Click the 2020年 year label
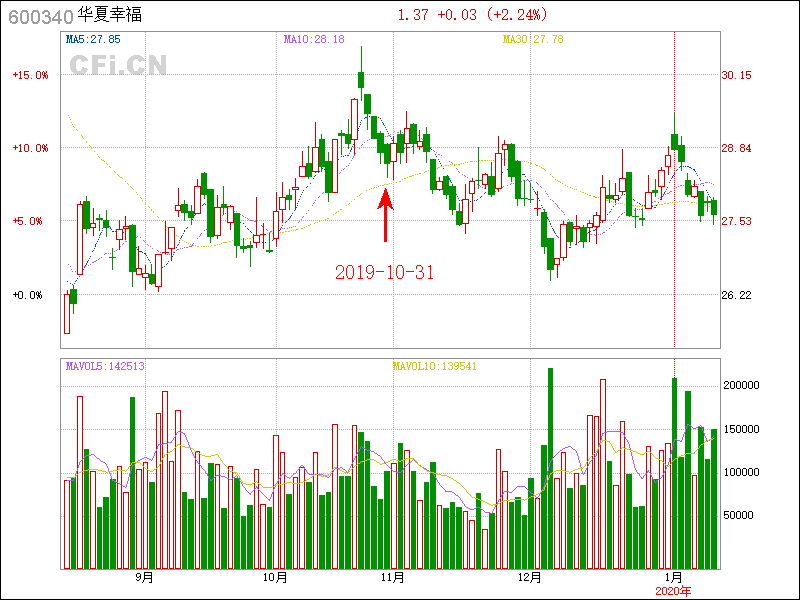This screenshot has height=600, width=800. pos(673,591)
